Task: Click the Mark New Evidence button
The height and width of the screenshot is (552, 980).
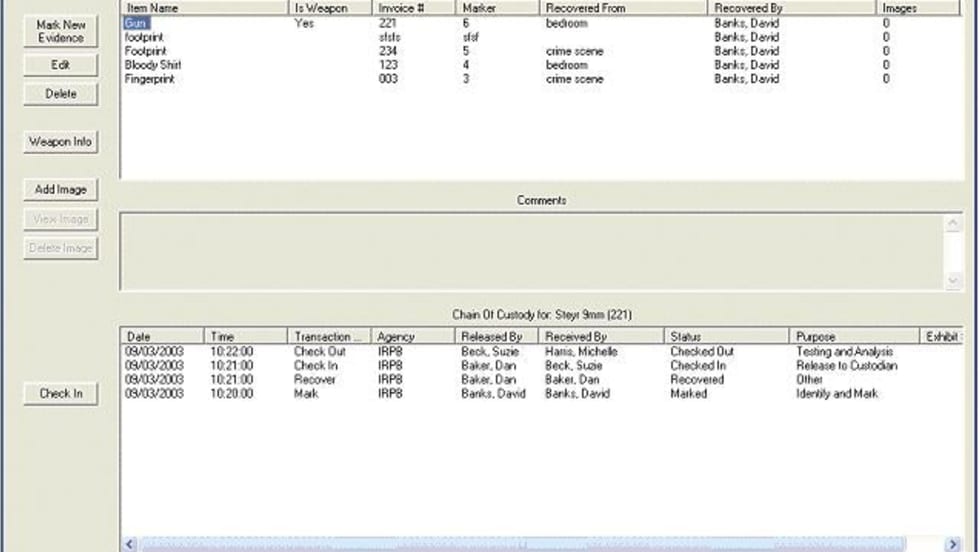Action: [60, 31]
